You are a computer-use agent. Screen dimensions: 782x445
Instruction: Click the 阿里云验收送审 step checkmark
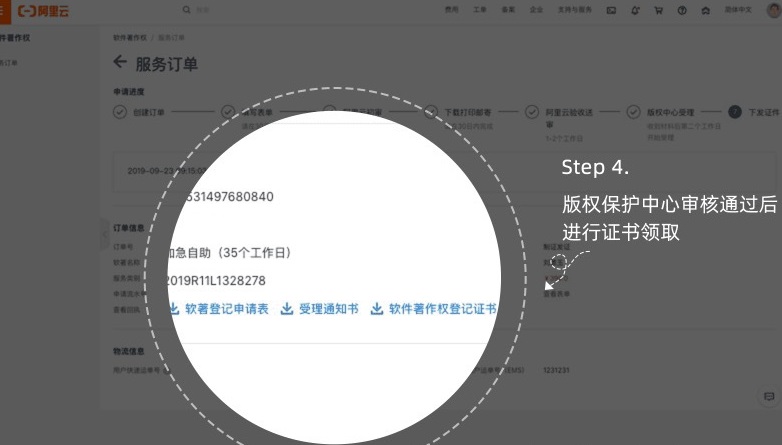532,112
